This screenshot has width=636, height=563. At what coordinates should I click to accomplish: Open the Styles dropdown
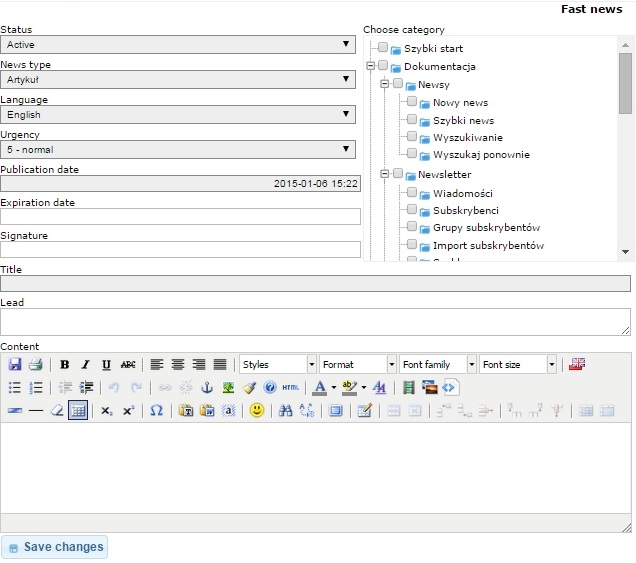point(278,364)
